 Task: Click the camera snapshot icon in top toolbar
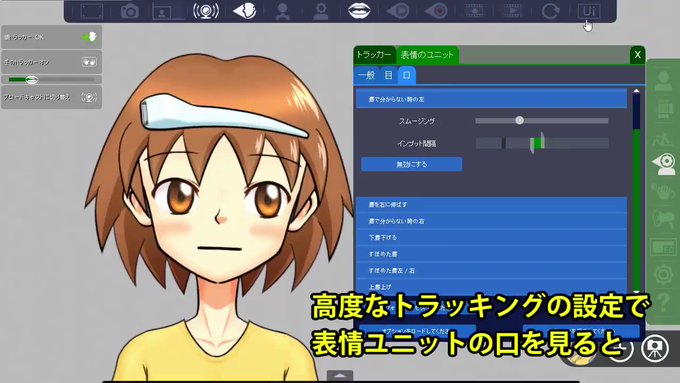(130, 11)
